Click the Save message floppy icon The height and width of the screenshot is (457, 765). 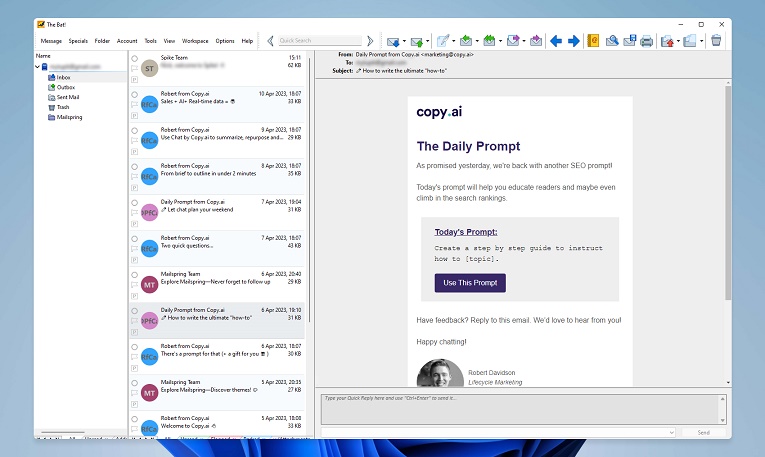(629, 40)
